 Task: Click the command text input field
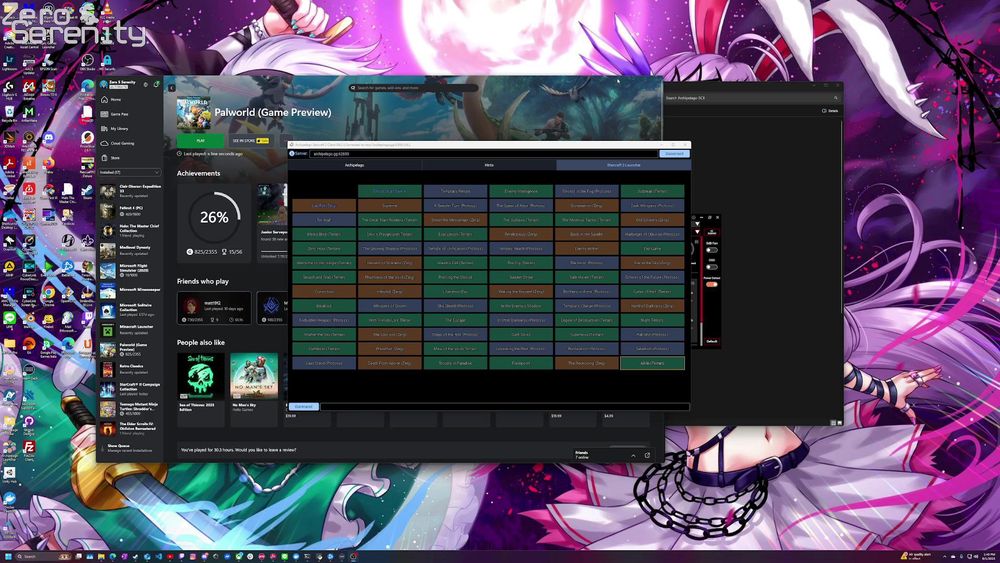click(x=505, y=406)
